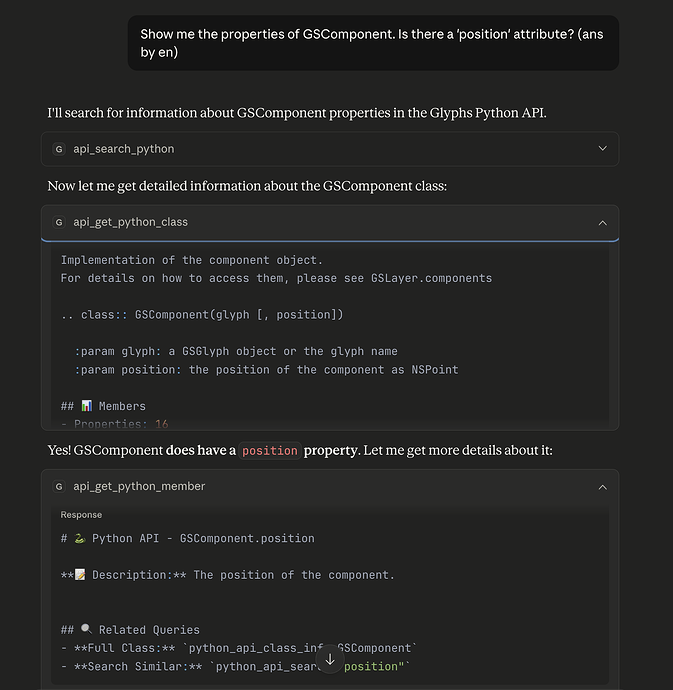
Task: Click the user message about GSComponent properties
Action: [372, 43]
